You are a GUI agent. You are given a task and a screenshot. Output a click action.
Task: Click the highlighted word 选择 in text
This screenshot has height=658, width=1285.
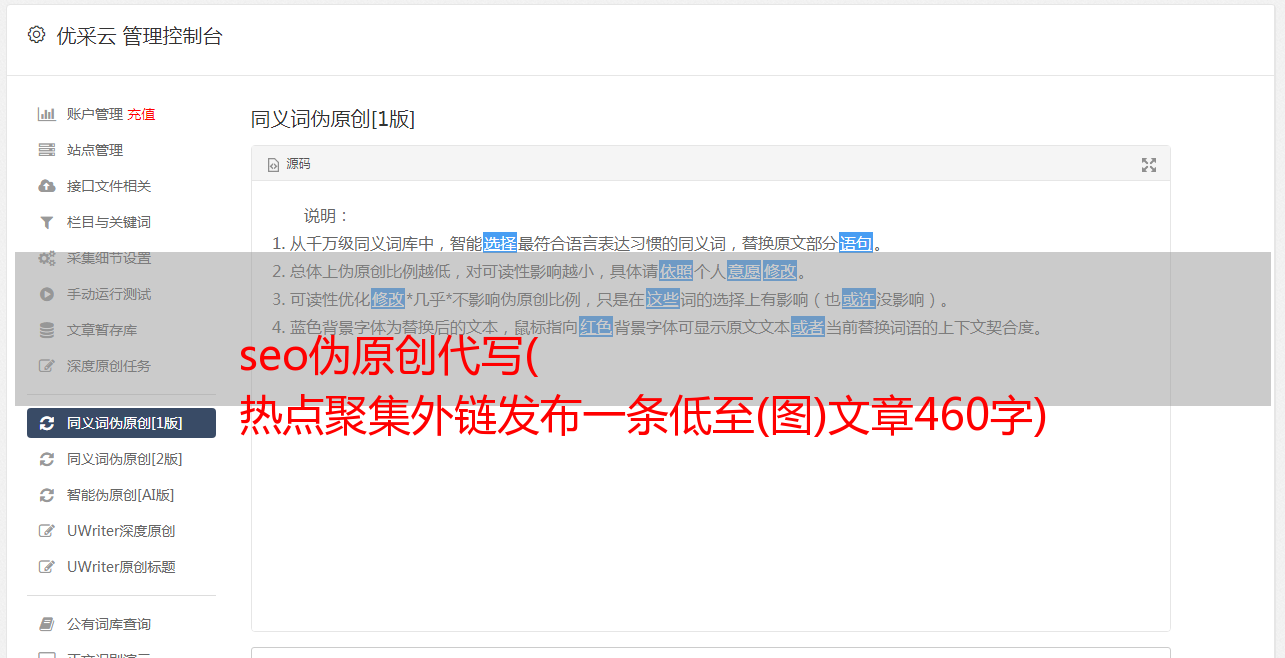click(x=500, y=243)
